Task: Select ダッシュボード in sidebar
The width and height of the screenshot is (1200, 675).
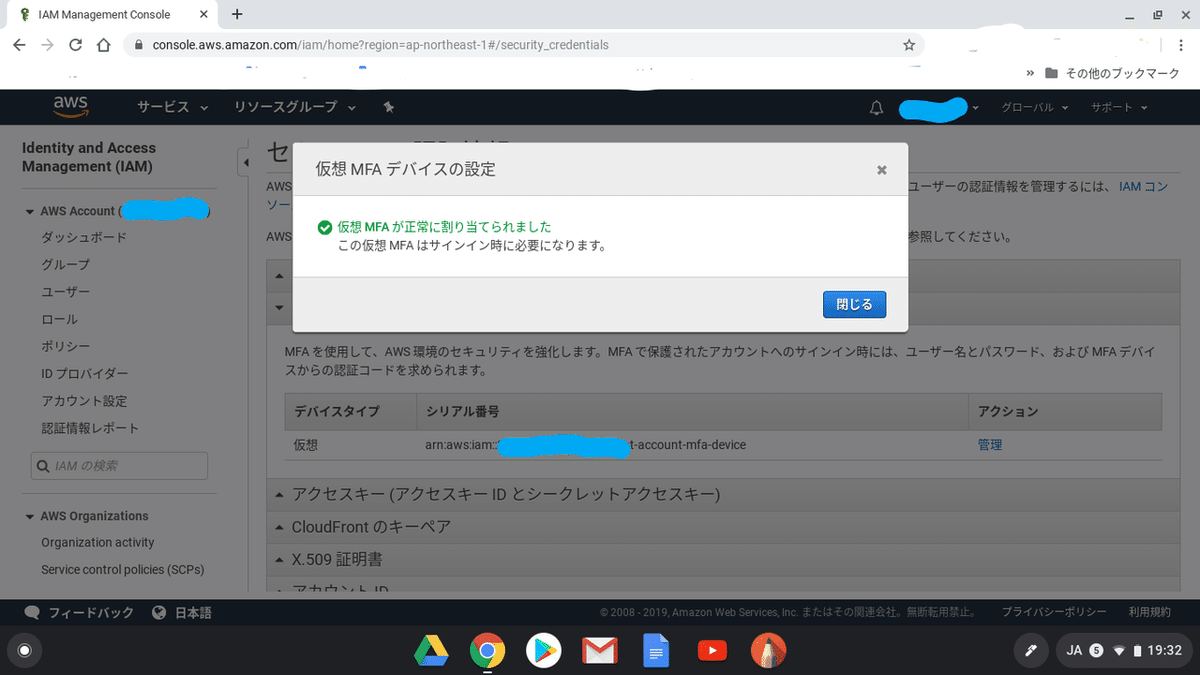Action: point(84,237)
